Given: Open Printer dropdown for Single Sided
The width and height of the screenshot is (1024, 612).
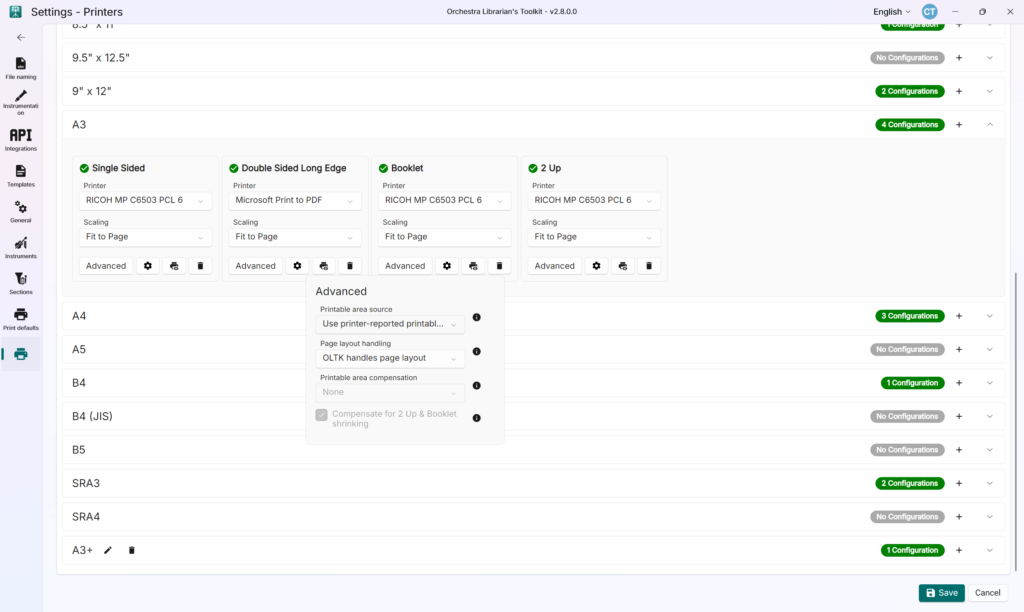Looking at the screenshot, I should point(144,201).
